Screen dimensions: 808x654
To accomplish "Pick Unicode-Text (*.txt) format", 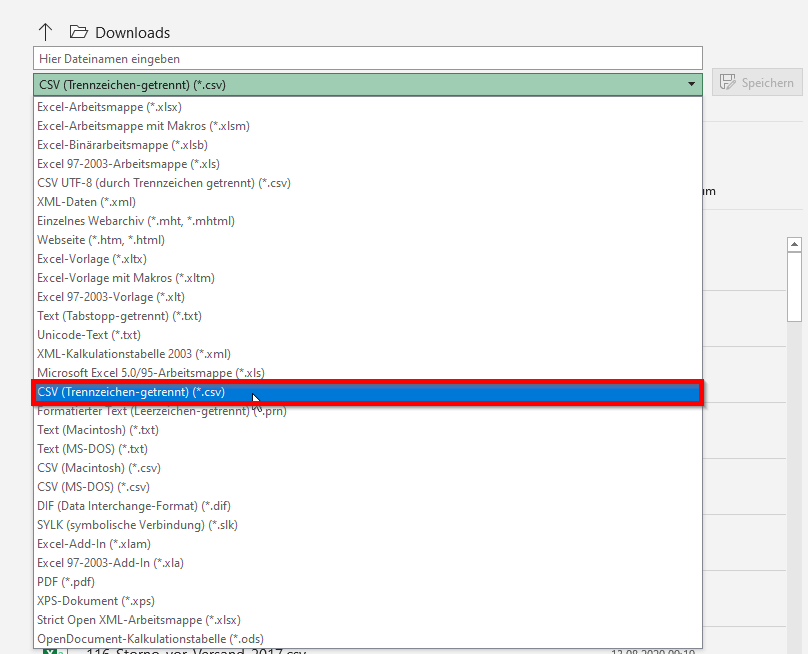I will click(367, 335).
